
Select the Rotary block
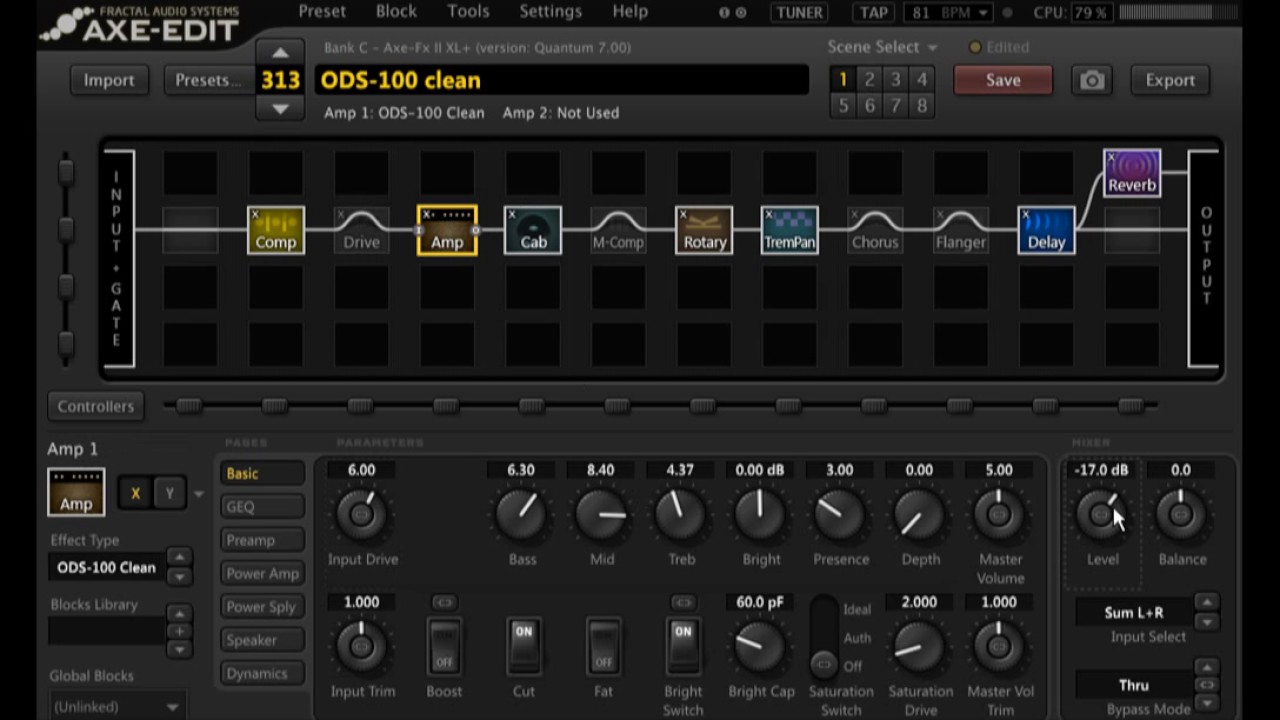click(704, 230)
